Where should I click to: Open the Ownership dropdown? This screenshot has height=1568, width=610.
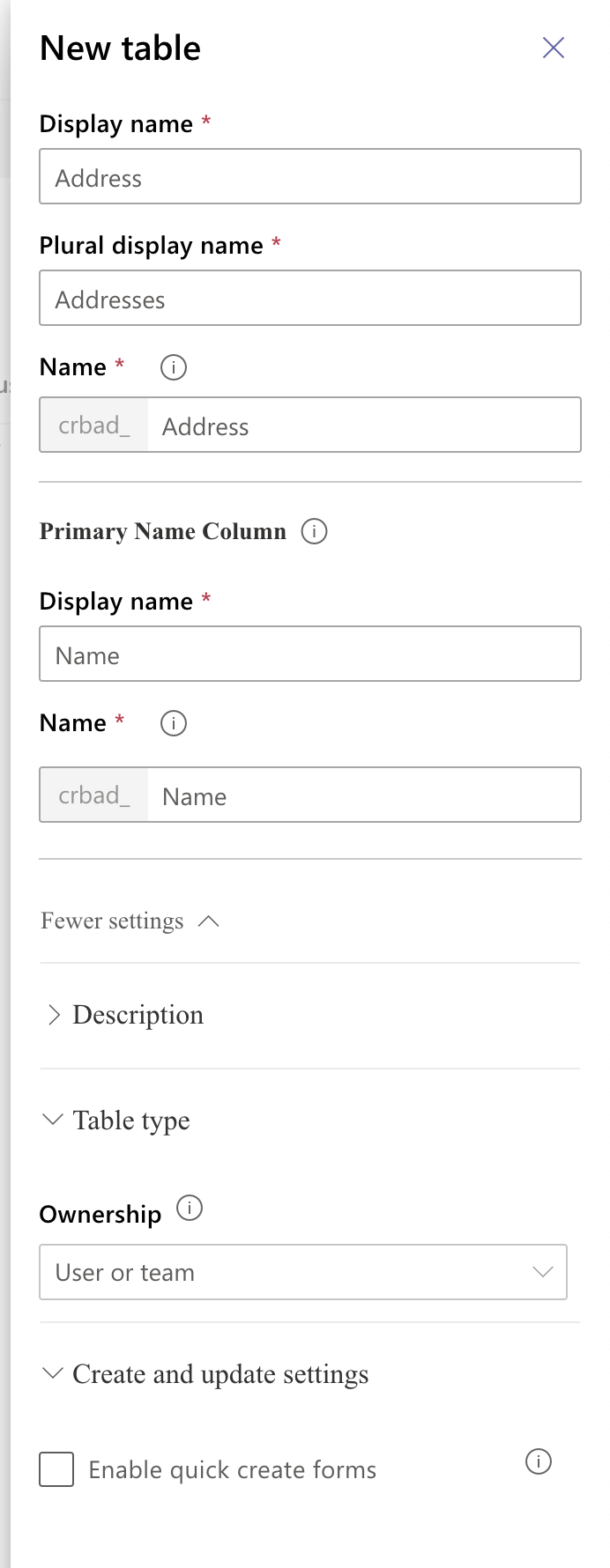point(303,1272)
